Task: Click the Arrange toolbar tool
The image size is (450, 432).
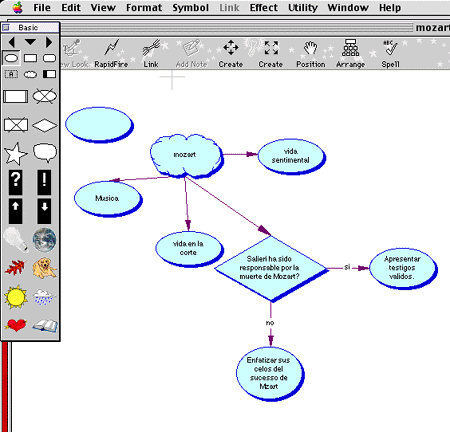Action: 350,53
